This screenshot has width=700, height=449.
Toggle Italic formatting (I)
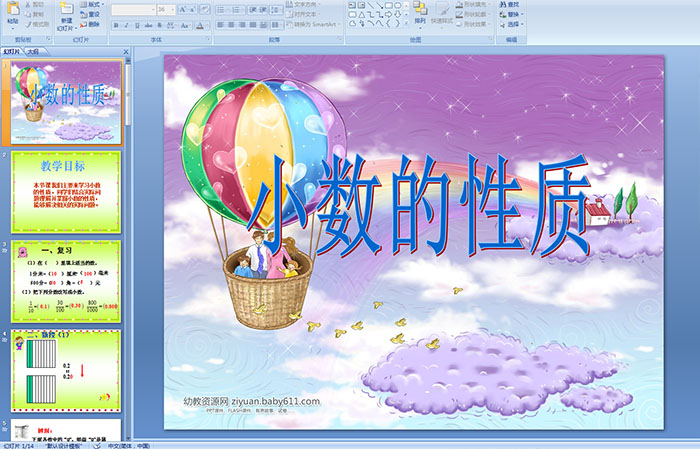126,25
